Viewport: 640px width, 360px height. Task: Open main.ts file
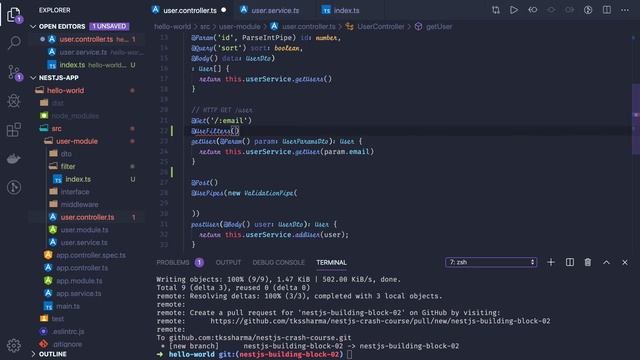68,306
